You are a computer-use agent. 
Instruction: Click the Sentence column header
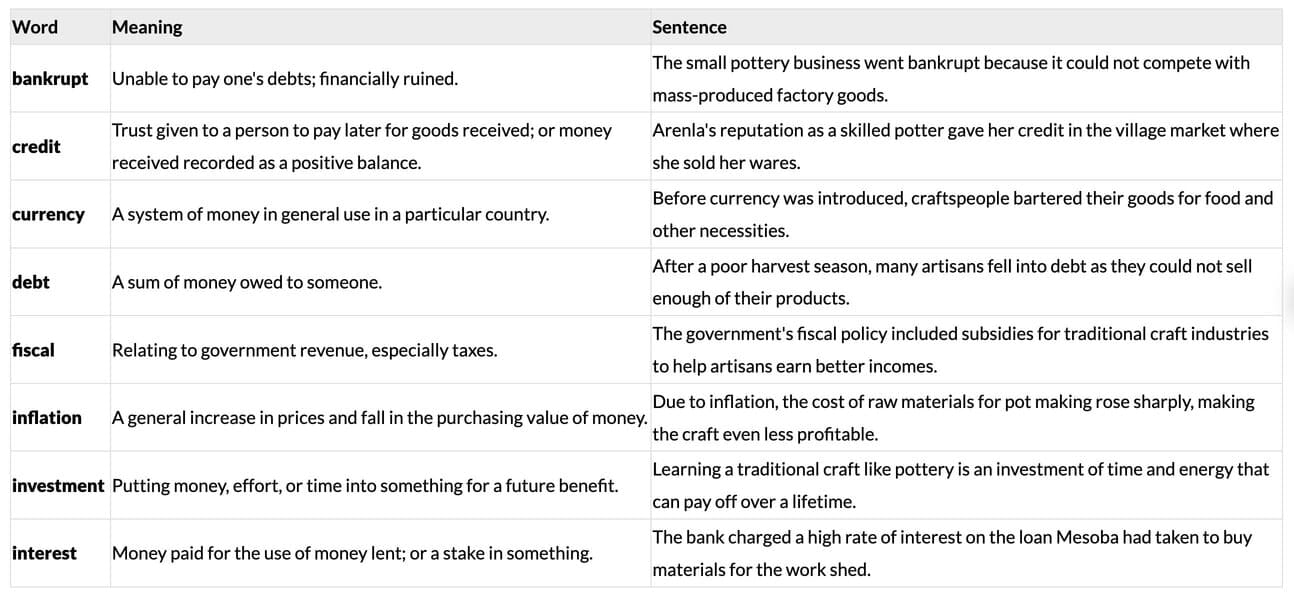tap(689, 27)
